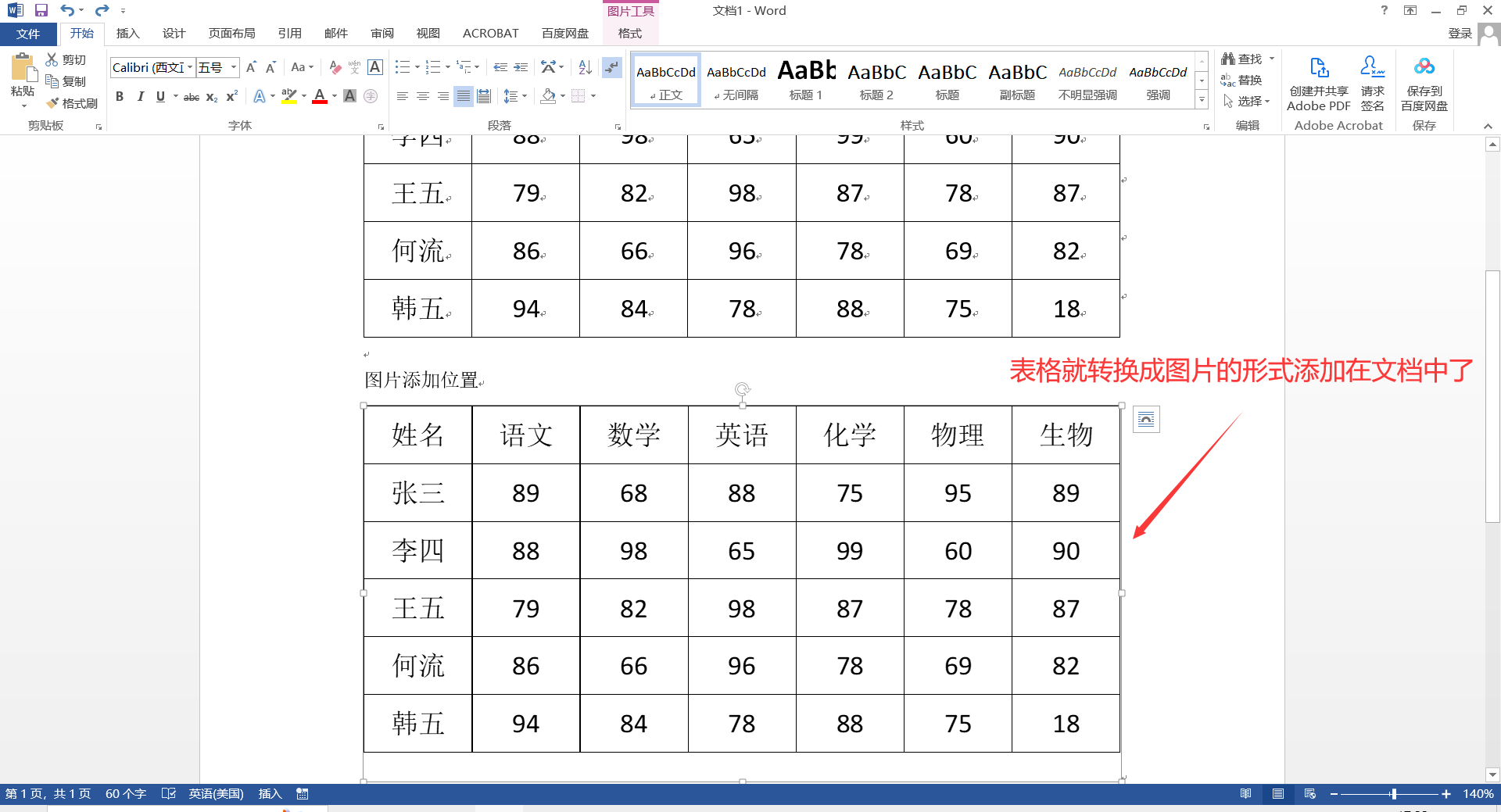
Task: Decrease font size with shrink font icon
Action: point(270,67)
